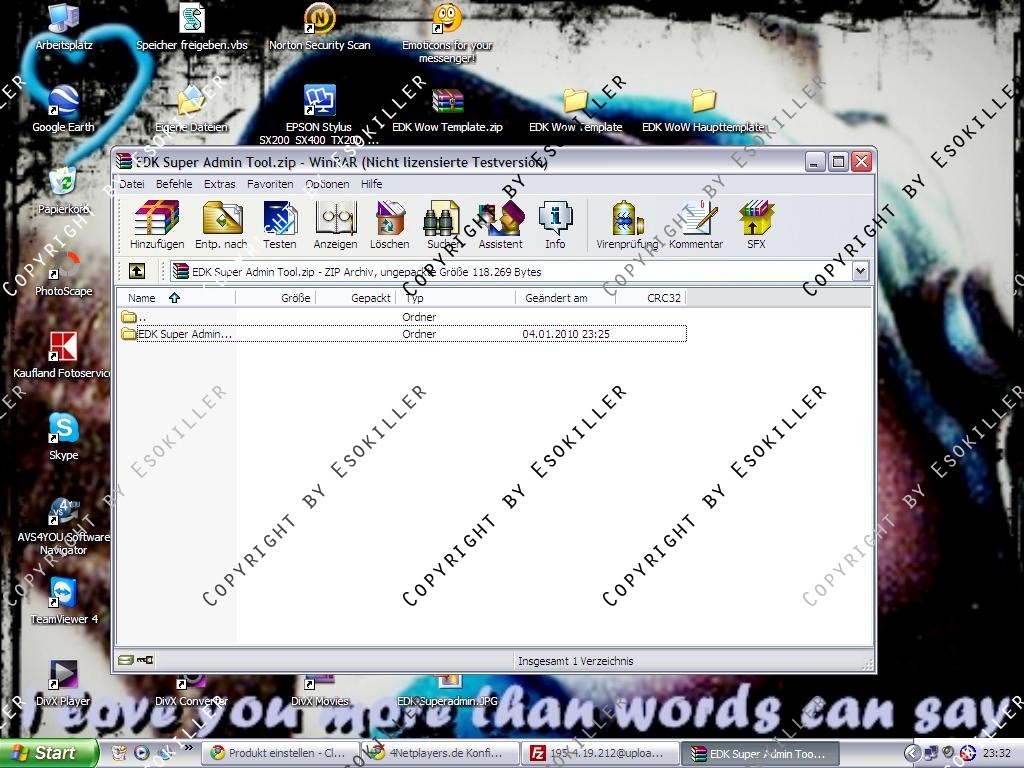The image size is (1024, 768).
Task: Click the SFX archive icon
Action: [756, 225]
